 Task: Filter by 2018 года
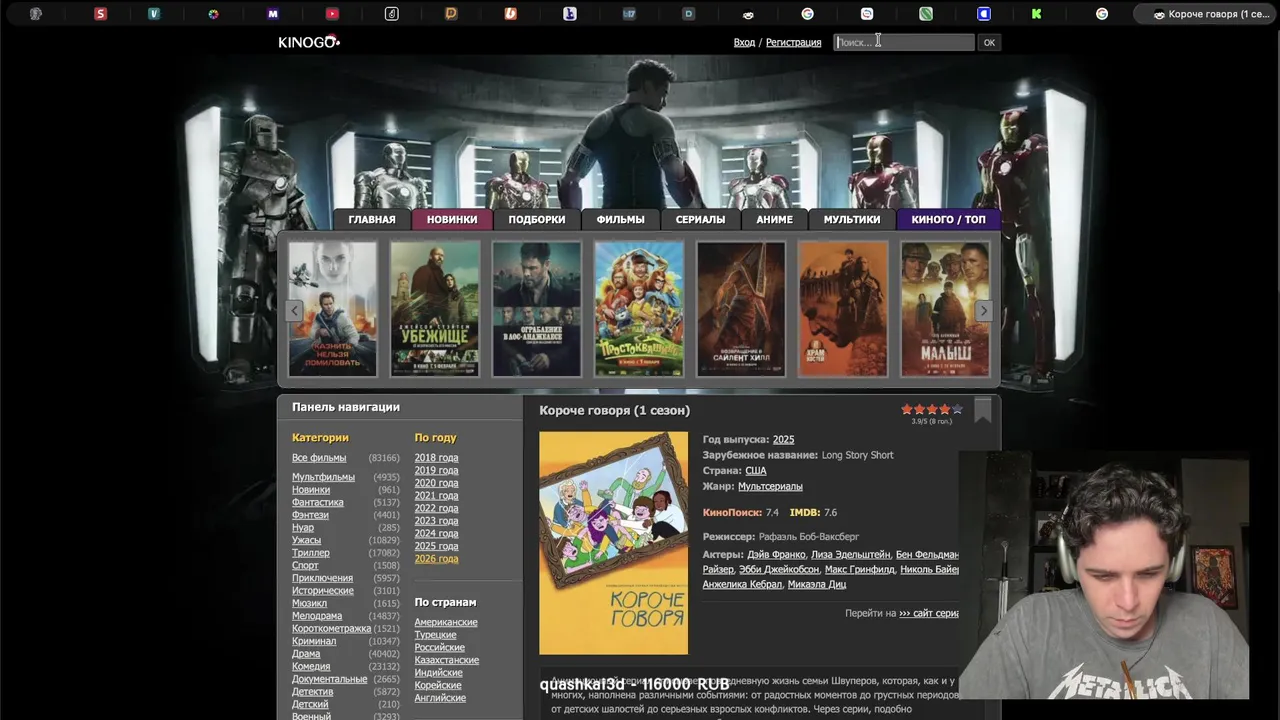click(437, 458)
